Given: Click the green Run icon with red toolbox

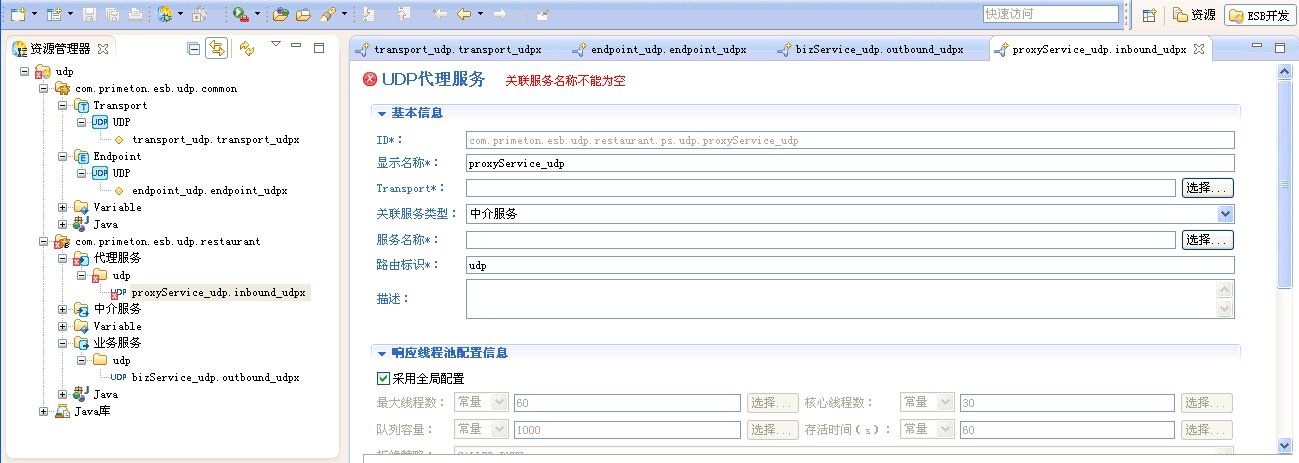Looking at the screenshot, I should pyautogui.click(x=241, y=14).
